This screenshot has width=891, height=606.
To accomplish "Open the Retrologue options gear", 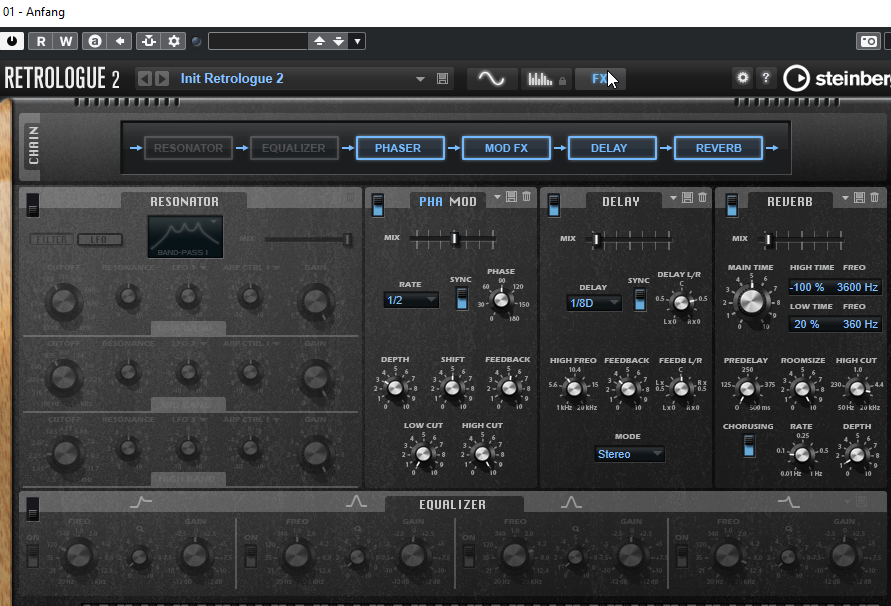I will [743, 77].
